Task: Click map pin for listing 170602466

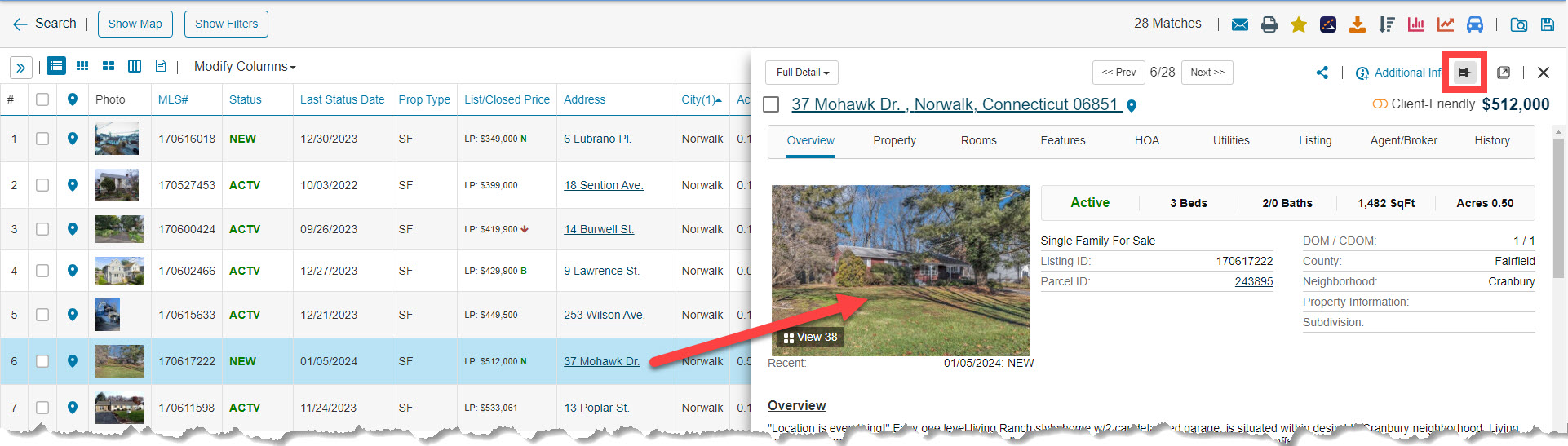Action: [x=73, y=271]
